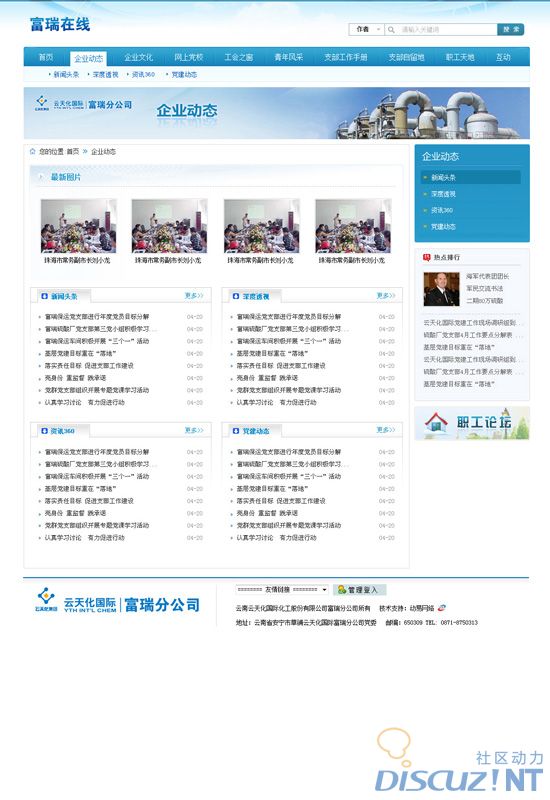Click the blue icon beside 新闻头条 section title
Image resolution: width=550 pixels, height=800 pixels.
tap(44, 296)
